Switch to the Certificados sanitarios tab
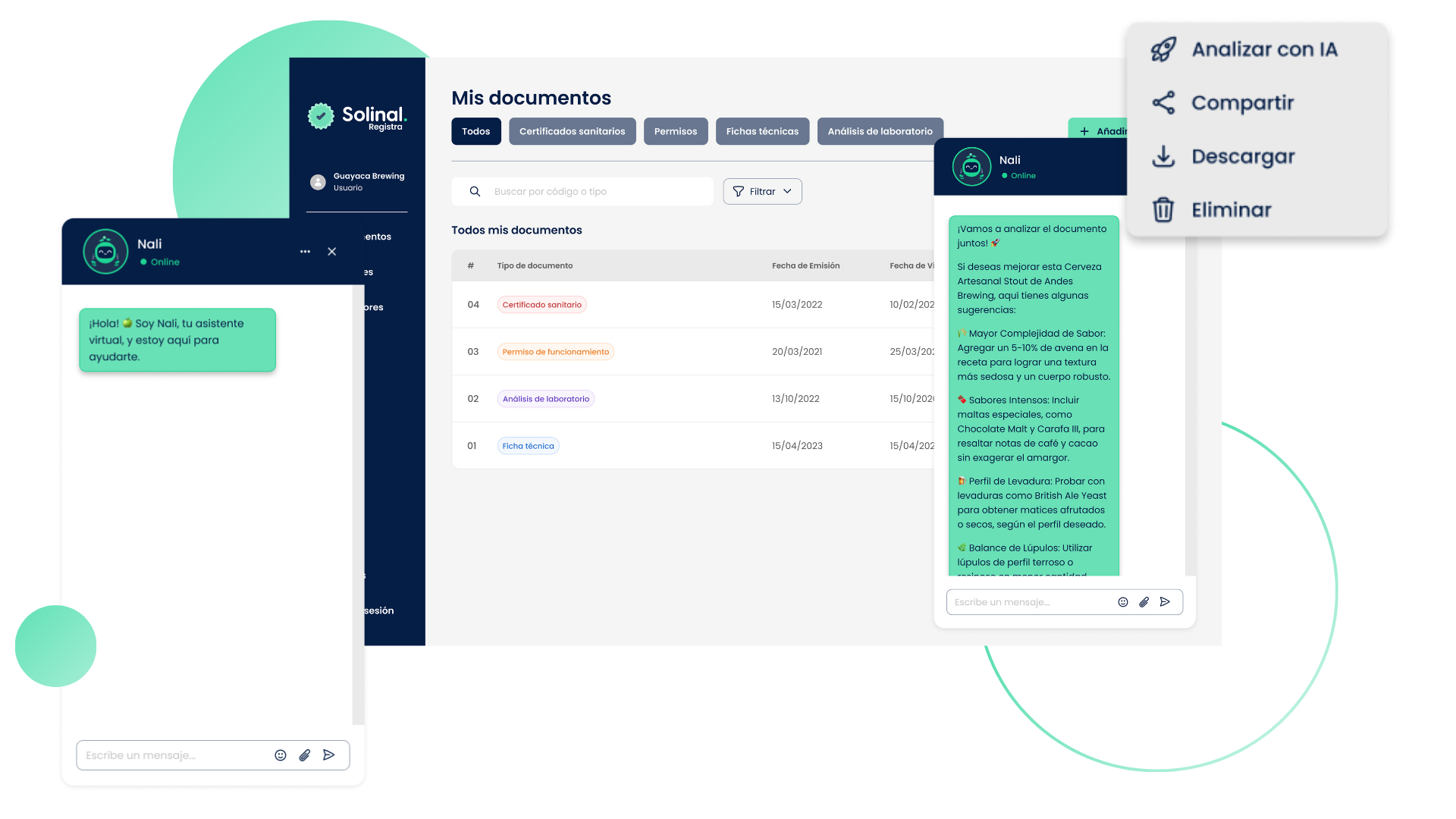The height and width of the screenshot is (819, 1456). [x=572, y=131]
